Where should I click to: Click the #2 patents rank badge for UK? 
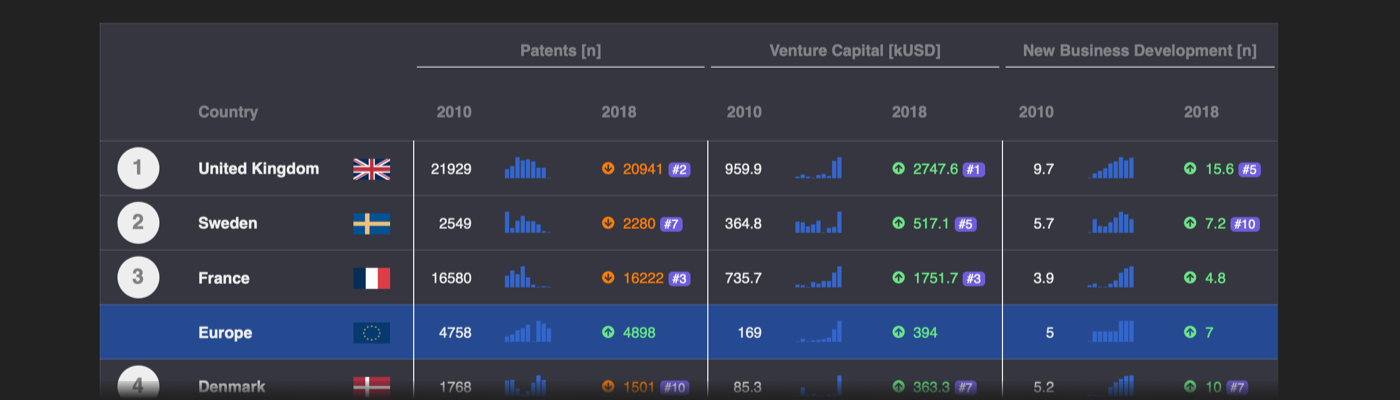pos(679,170)
